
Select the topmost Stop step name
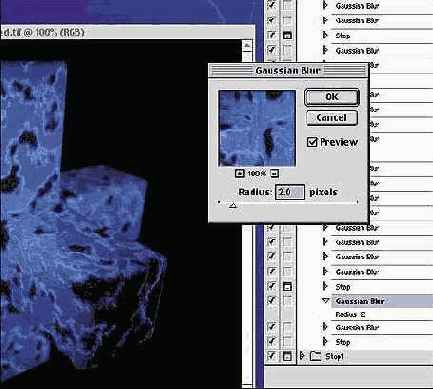pos(343,35)
